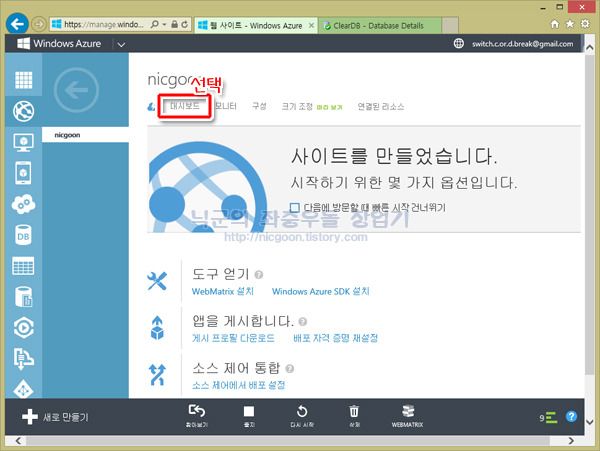The width and height of the screenshot is (600, 451).
Task: Click 게시 프로필 다운로드 link
Action: [x=233, y=338]
